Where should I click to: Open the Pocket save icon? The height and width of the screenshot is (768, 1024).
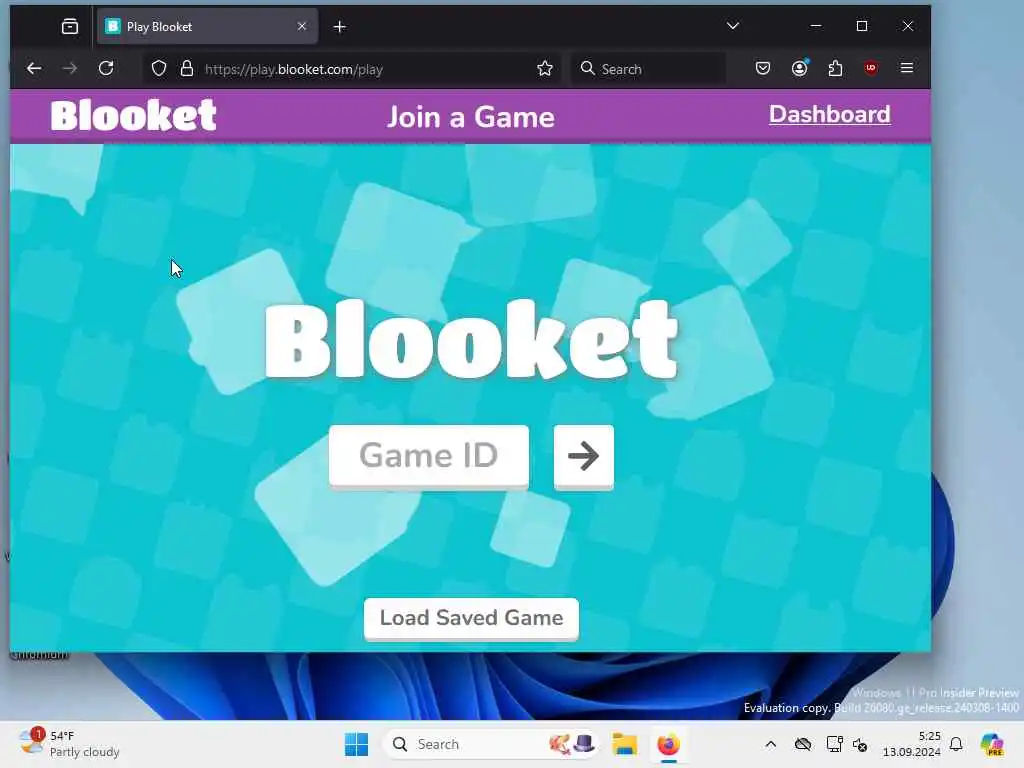763,68
